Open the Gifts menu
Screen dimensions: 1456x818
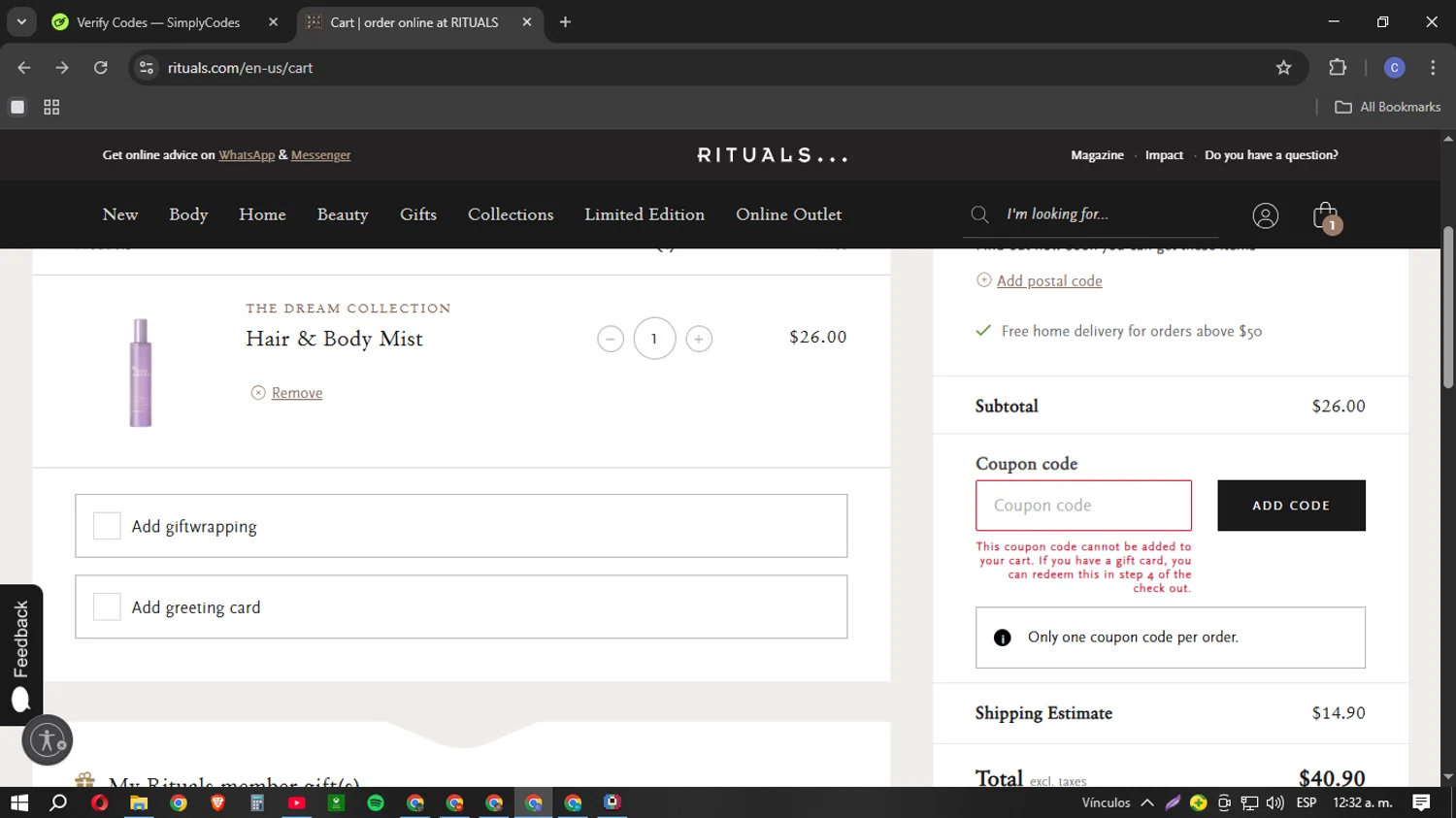[x=418, y=214]
